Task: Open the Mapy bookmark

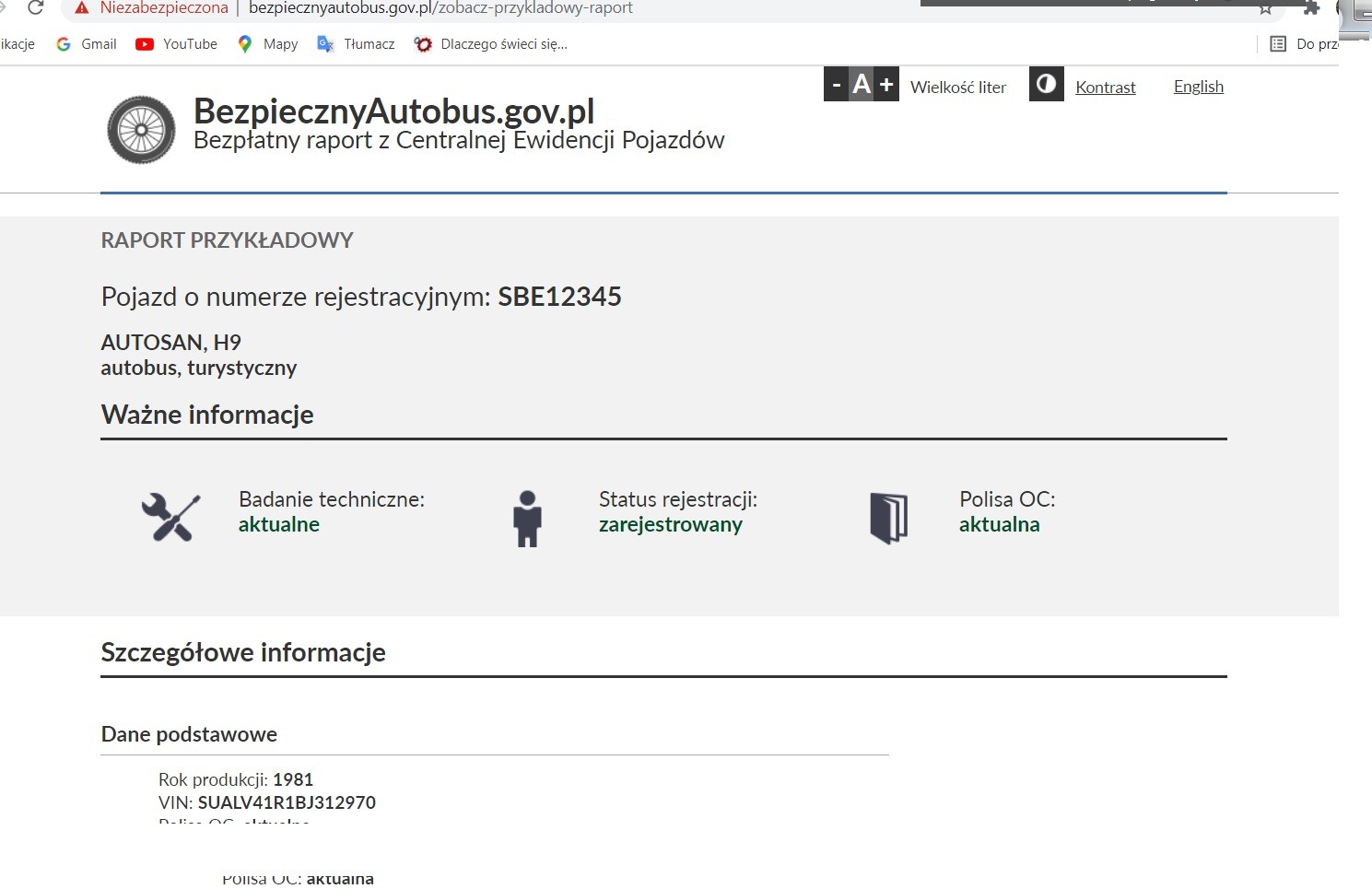Action: (268, 44)
